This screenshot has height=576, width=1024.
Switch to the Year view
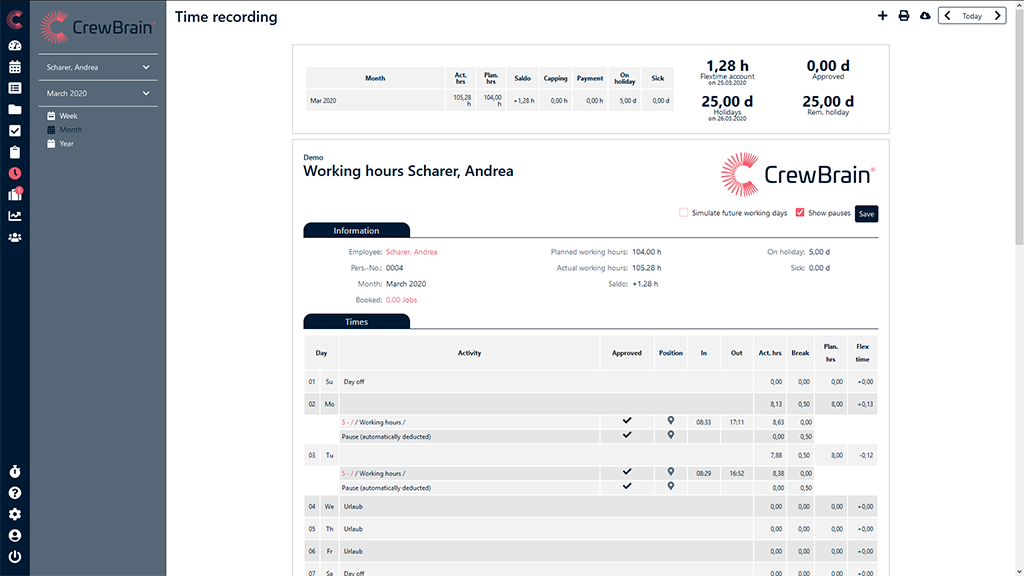[x=66, y=144]
